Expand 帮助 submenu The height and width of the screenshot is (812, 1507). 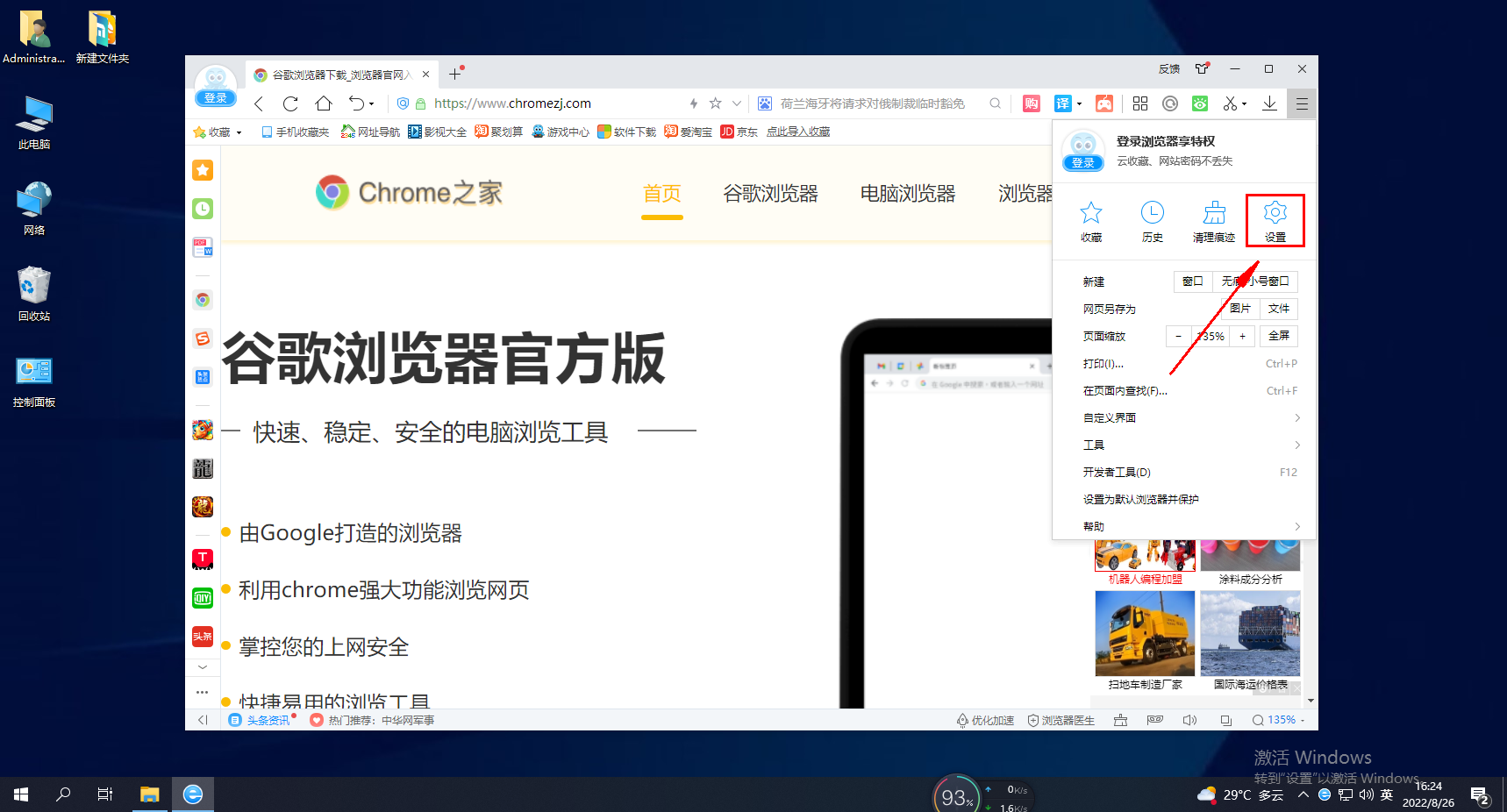(1297, 527)
